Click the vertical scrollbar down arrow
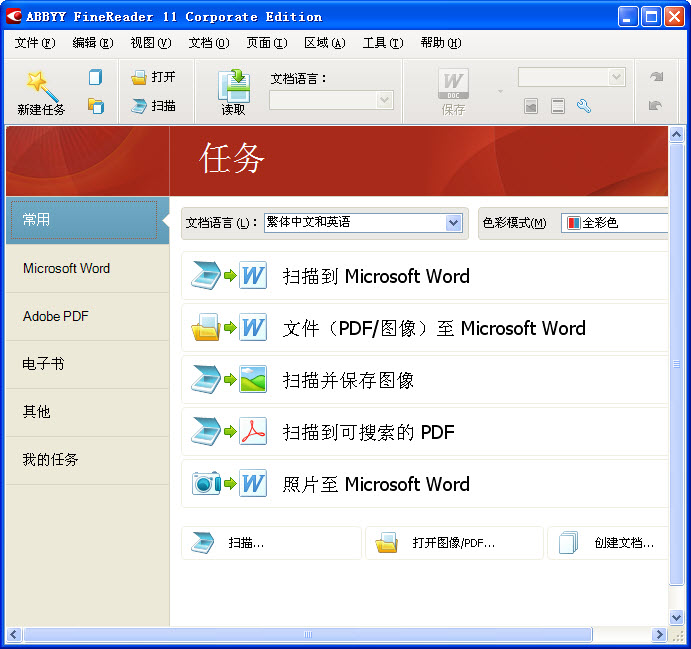Viewport: 691px width, 649px height. [676, 618]
